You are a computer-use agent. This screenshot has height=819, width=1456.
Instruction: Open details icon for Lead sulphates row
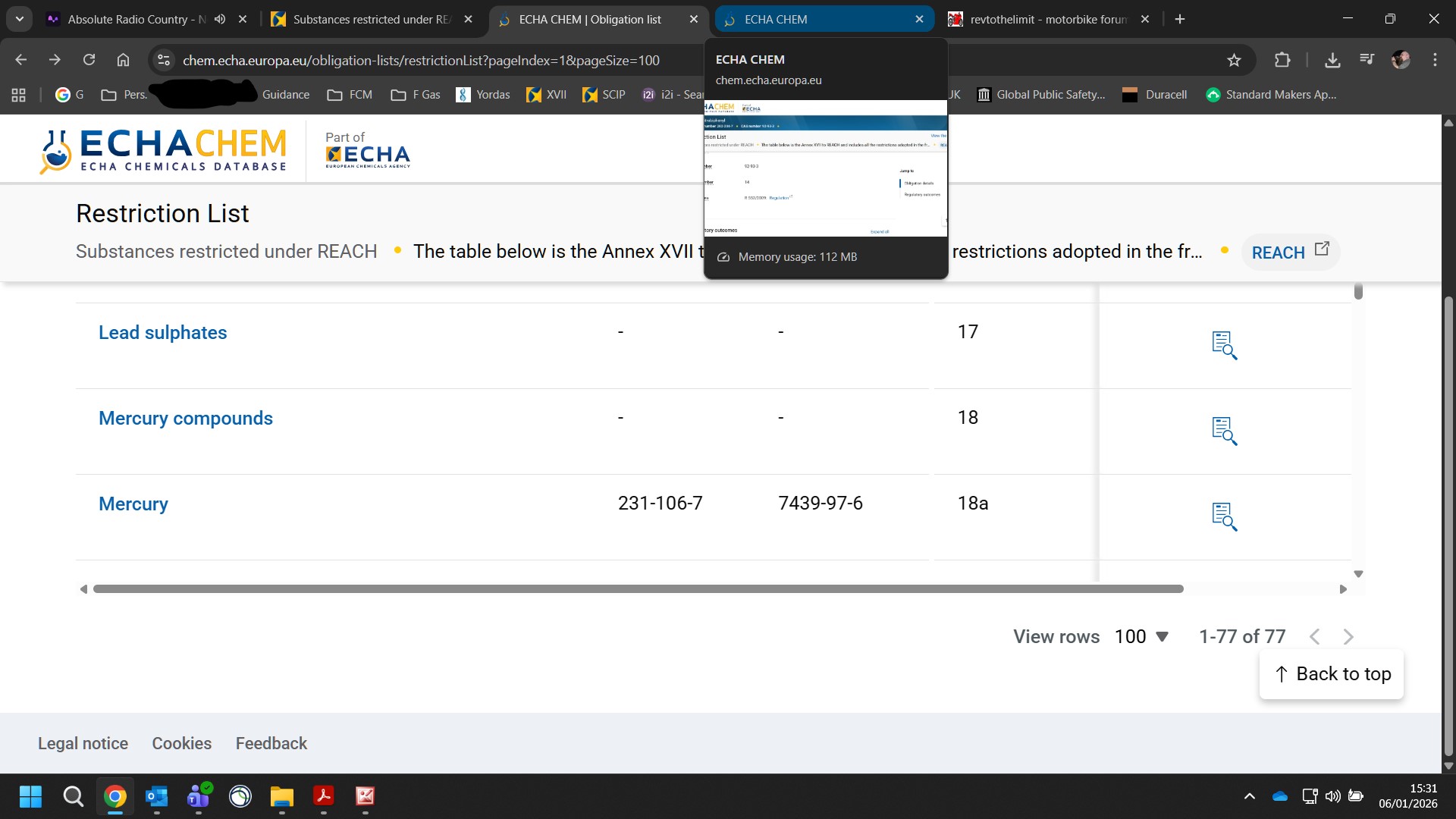1224,345
